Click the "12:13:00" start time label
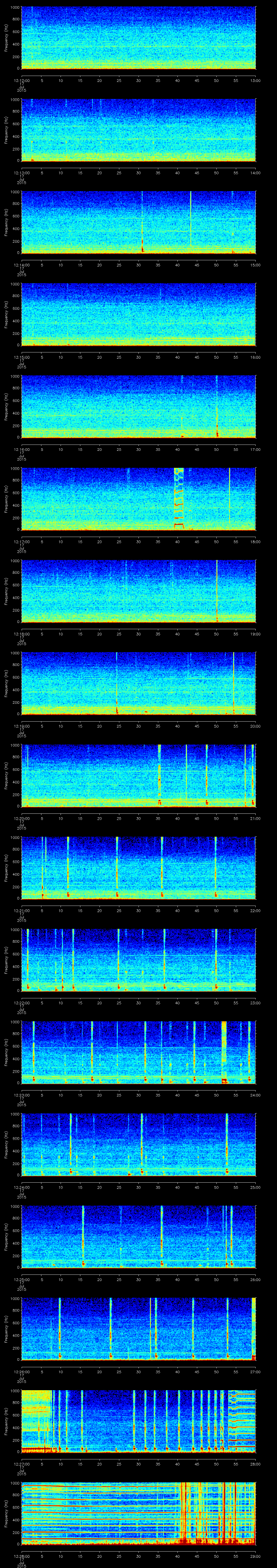The width and height of the screenshot is (277, 1568). (22, 173)
